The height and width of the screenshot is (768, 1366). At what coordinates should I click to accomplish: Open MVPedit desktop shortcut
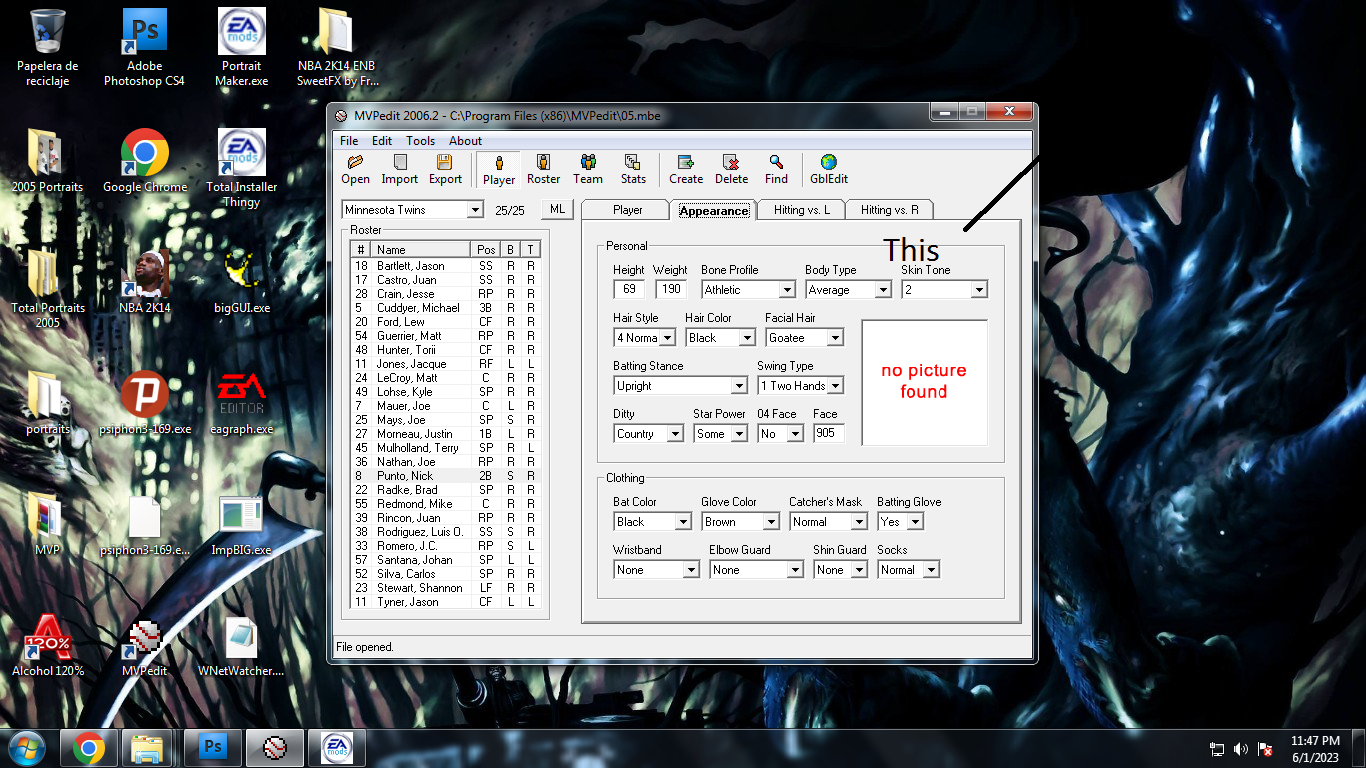[x=144, y=646]
